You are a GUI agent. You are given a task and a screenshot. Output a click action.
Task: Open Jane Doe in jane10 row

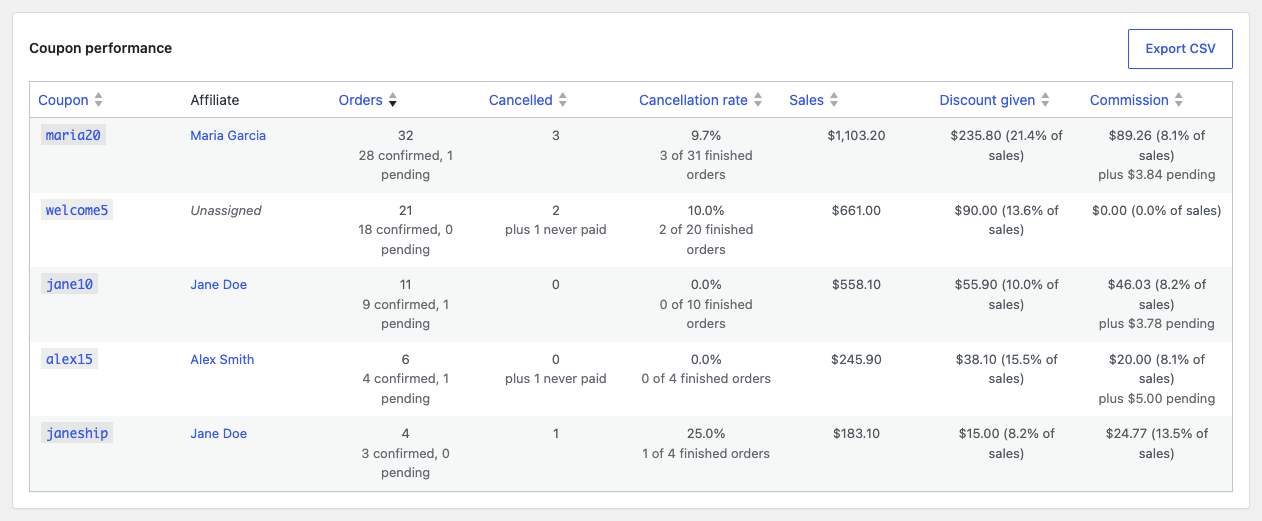(219, 285)
